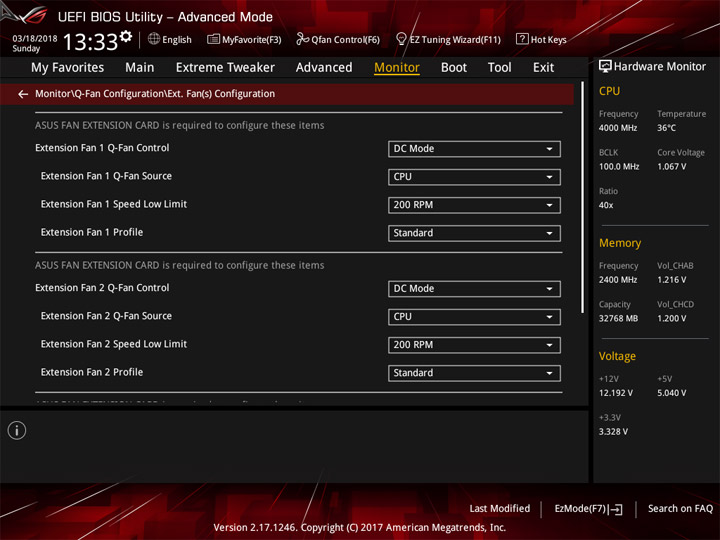Switch to My Favorites tab

click(68, 68)
